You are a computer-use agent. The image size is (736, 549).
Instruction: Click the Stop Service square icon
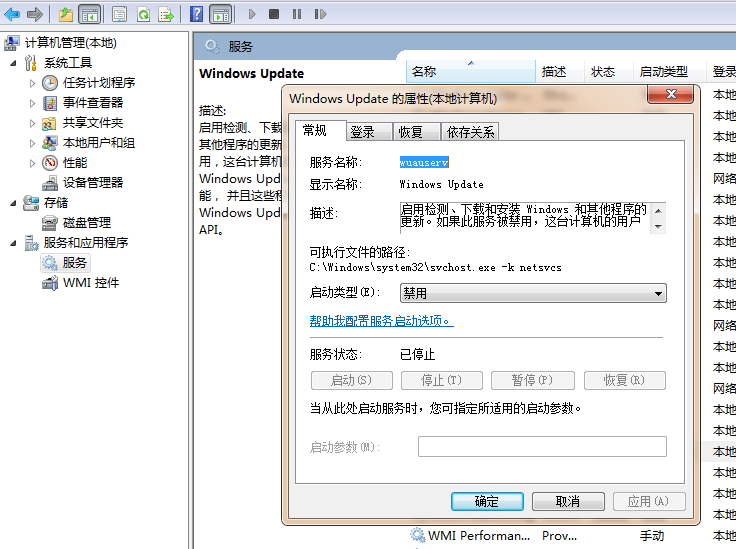[x=274, y=14]
